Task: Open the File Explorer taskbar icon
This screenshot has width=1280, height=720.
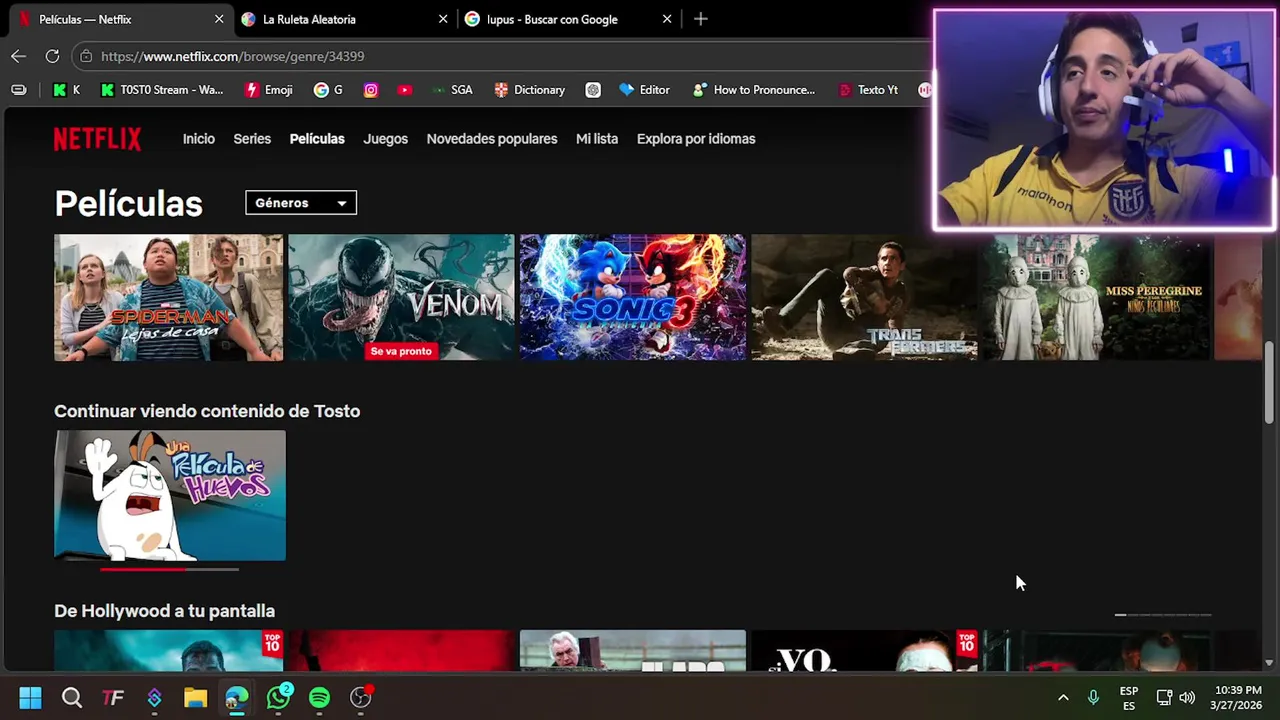Action: click(x=195, y=697)
